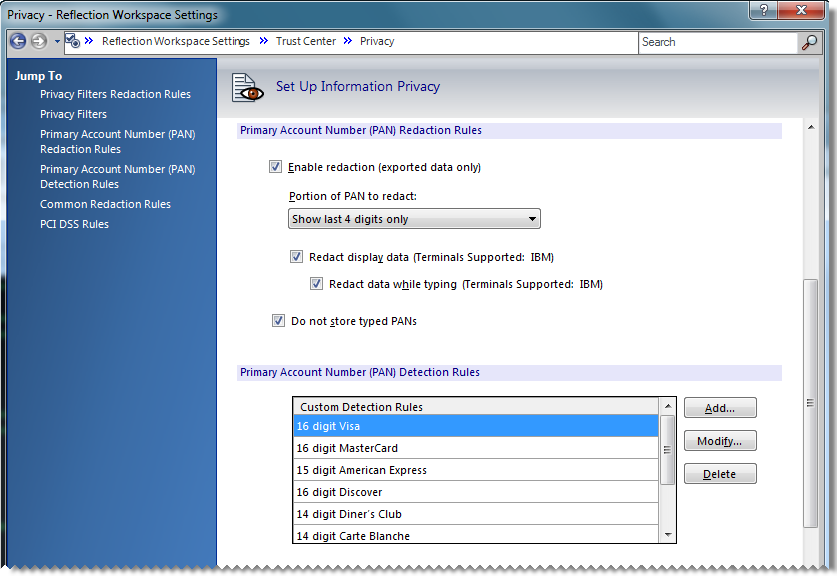Click the Information Privacy eye document icon
The height and width of the screenshot is (576, 837).
pyautogui.click(x=247, y=88)
